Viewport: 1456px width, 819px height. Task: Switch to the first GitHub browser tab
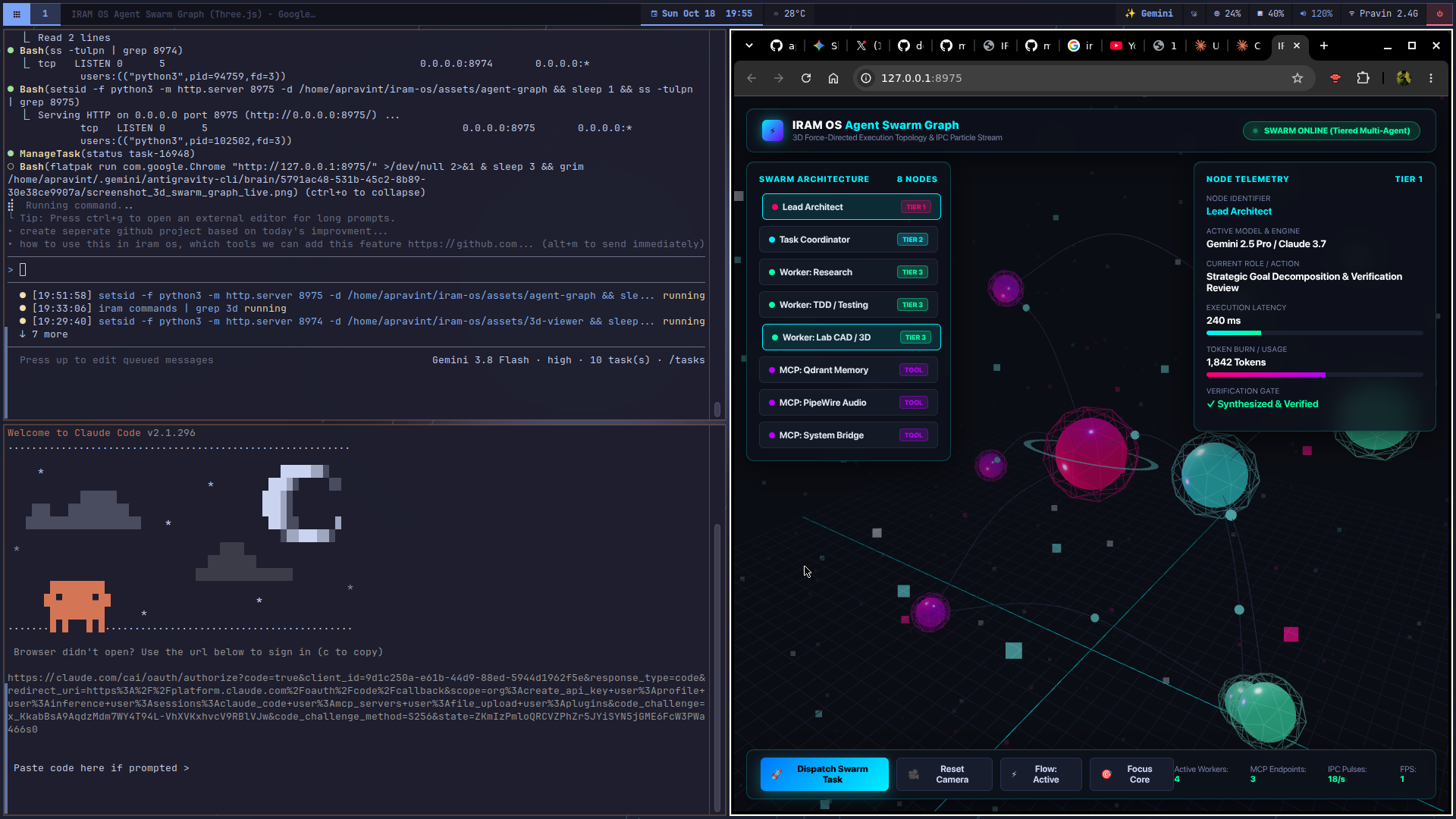[783, 45]
